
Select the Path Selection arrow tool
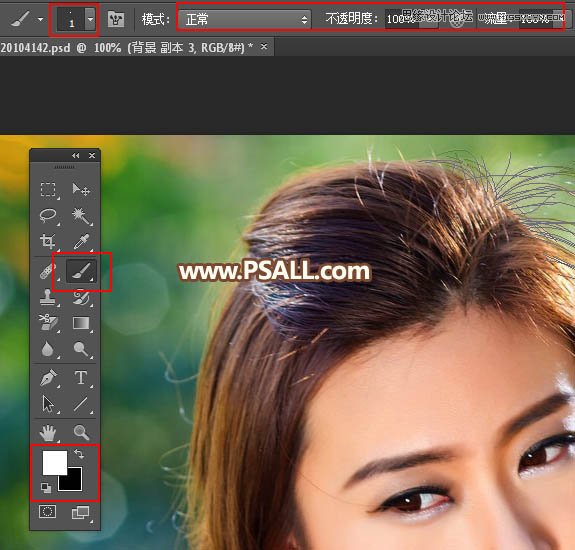click(48, 404)
